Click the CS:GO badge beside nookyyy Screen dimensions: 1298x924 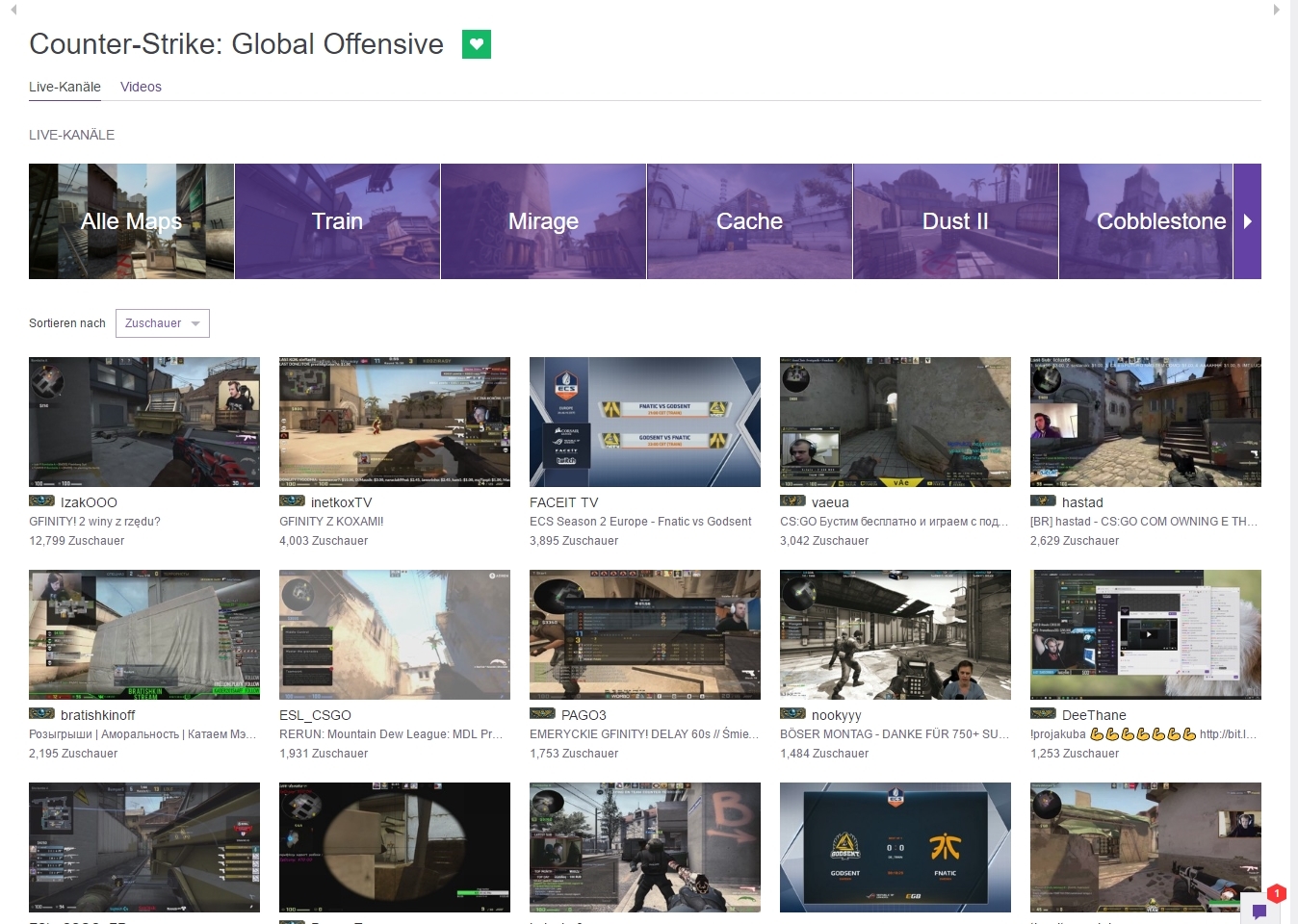(x=792, y=714)
